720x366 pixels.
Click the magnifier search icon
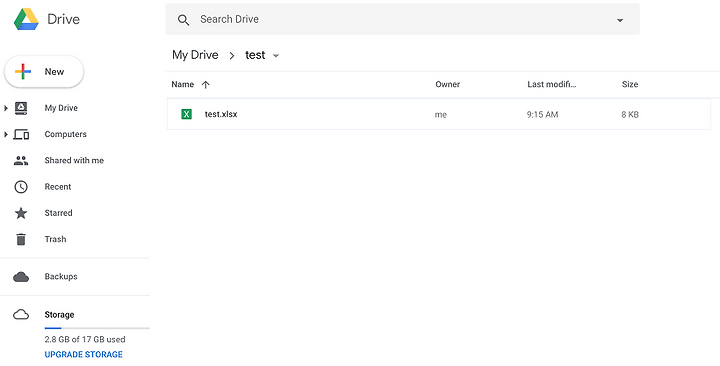183,20
